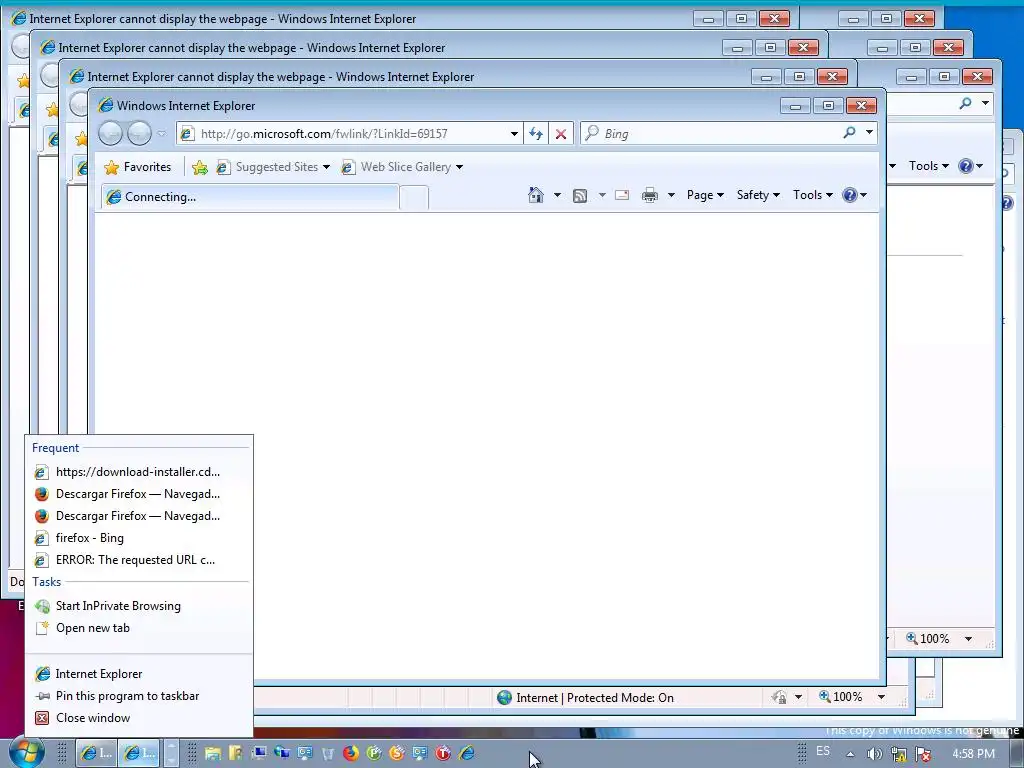Open the Page menu
Screen dimensions: 1024x768
tap(705, 195)
